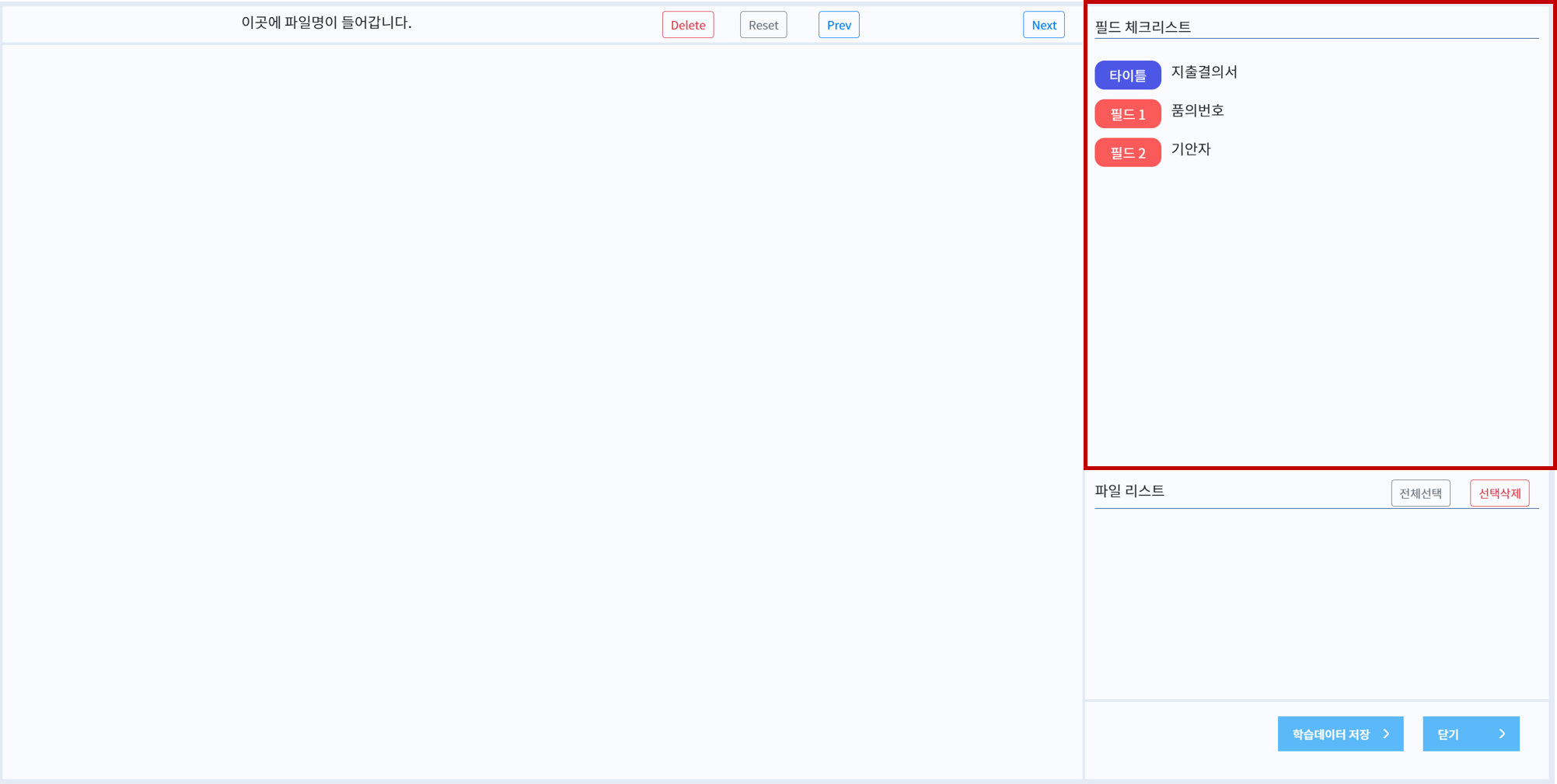Screen dimensions: 1557x784
Task: Click the 파일 리스트 heading
Action: pos(1129,491)
